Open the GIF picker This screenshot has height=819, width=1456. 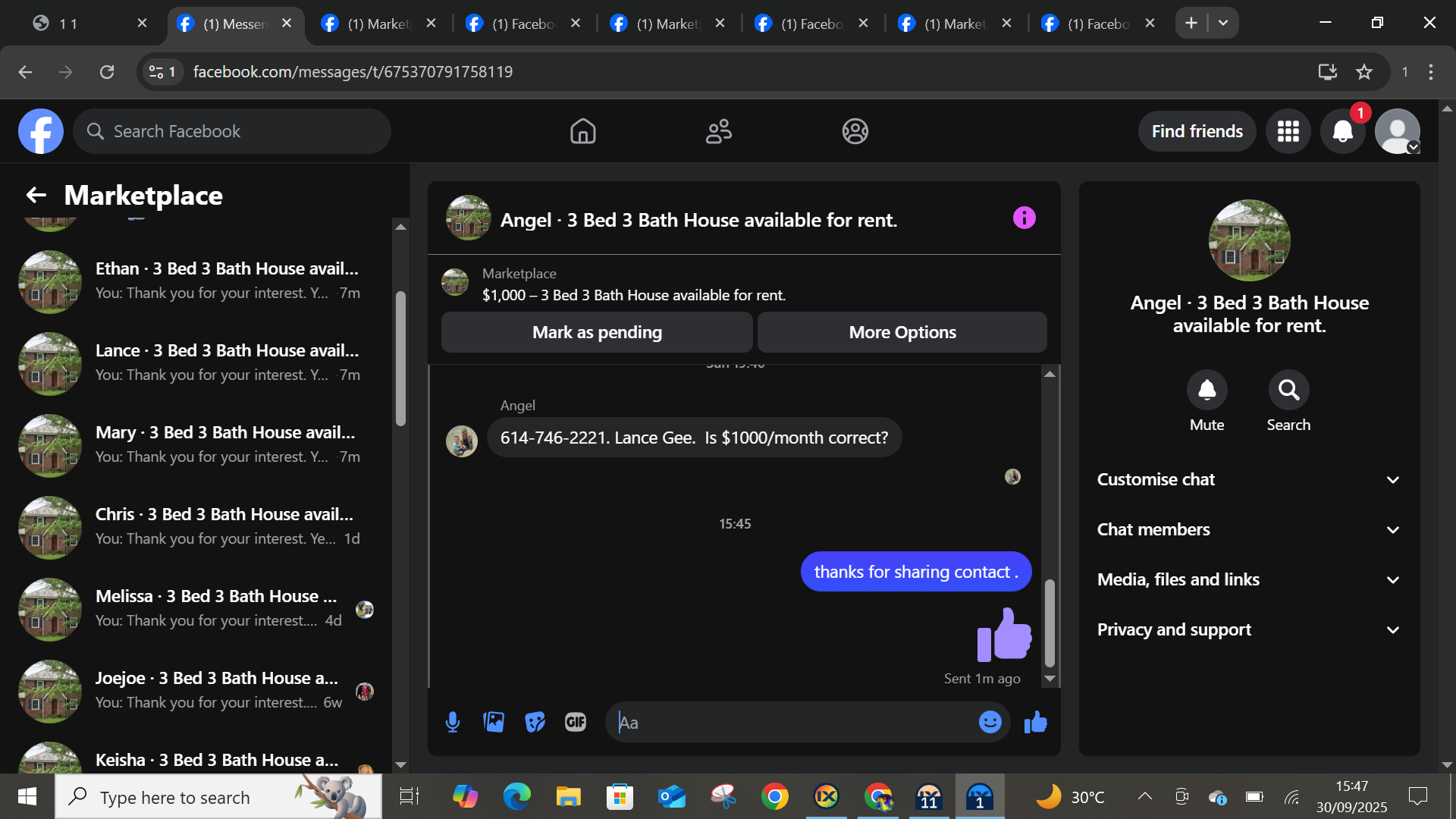(576, 723)
